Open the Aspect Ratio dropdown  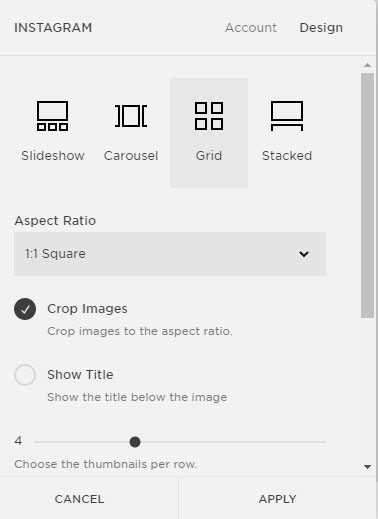tap(170, 254)
